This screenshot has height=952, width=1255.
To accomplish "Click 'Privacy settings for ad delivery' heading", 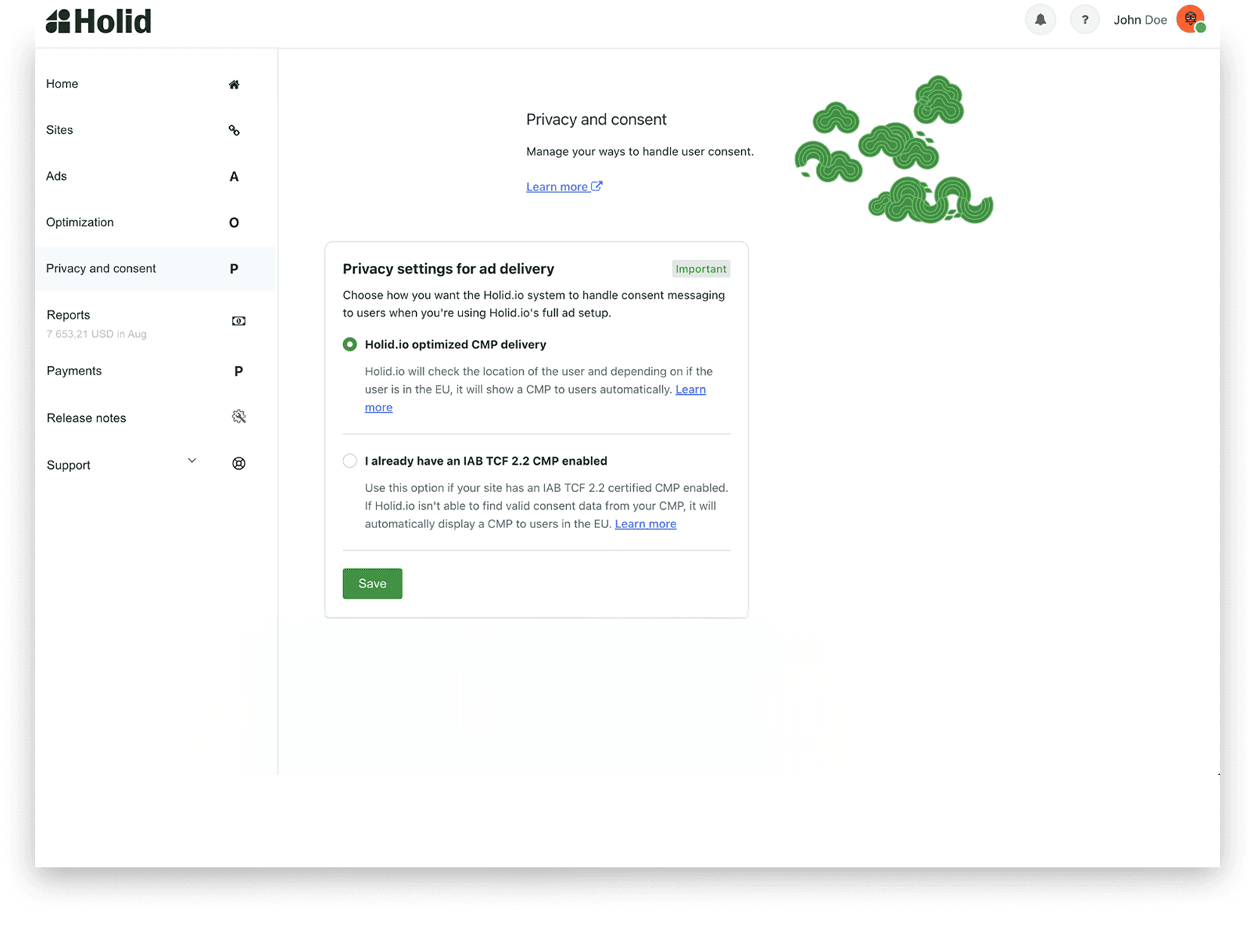I will [448, 269].
